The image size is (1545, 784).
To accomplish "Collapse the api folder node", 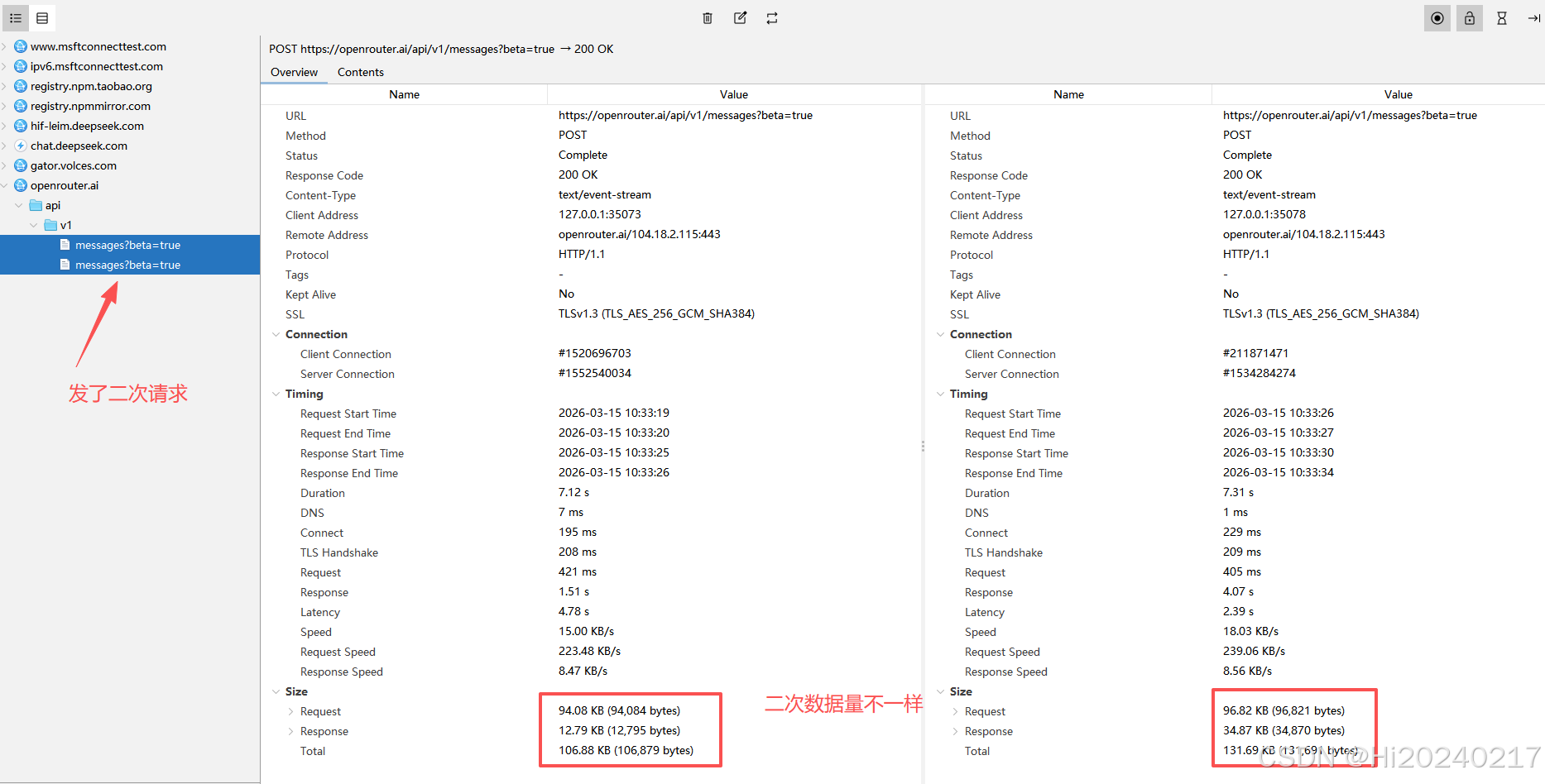I will tap(19, 205).
